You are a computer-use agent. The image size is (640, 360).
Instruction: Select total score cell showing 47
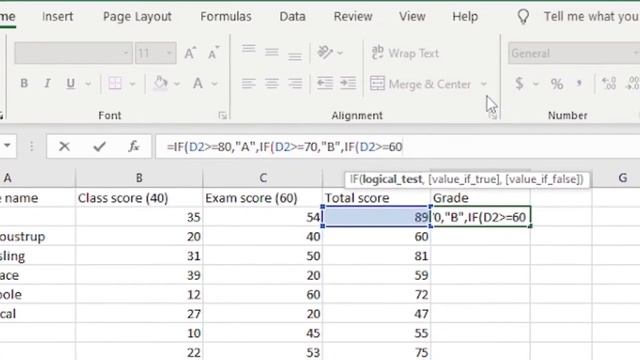point(376,314)
